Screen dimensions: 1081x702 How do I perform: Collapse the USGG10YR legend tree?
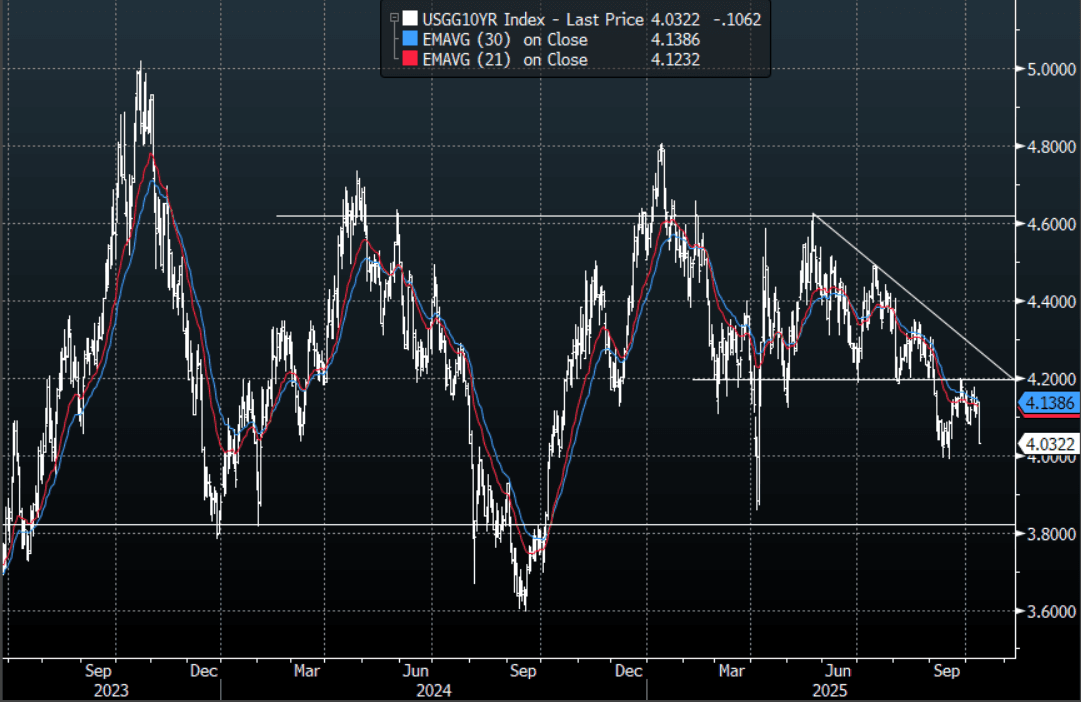point(393,18)
